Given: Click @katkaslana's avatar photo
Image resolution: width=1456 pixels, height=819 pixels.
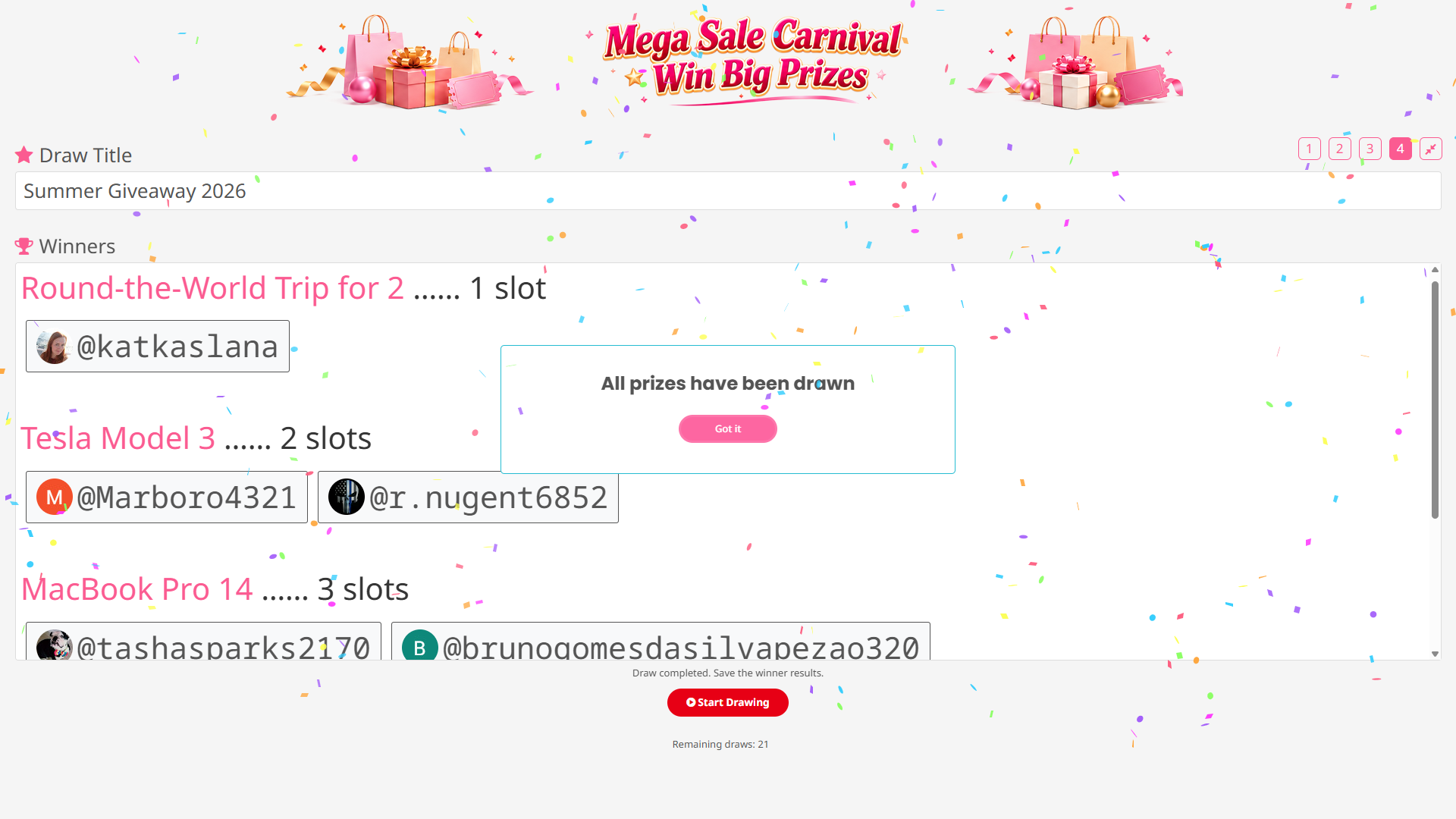Looking at the screenshot, I should (55, 347).
